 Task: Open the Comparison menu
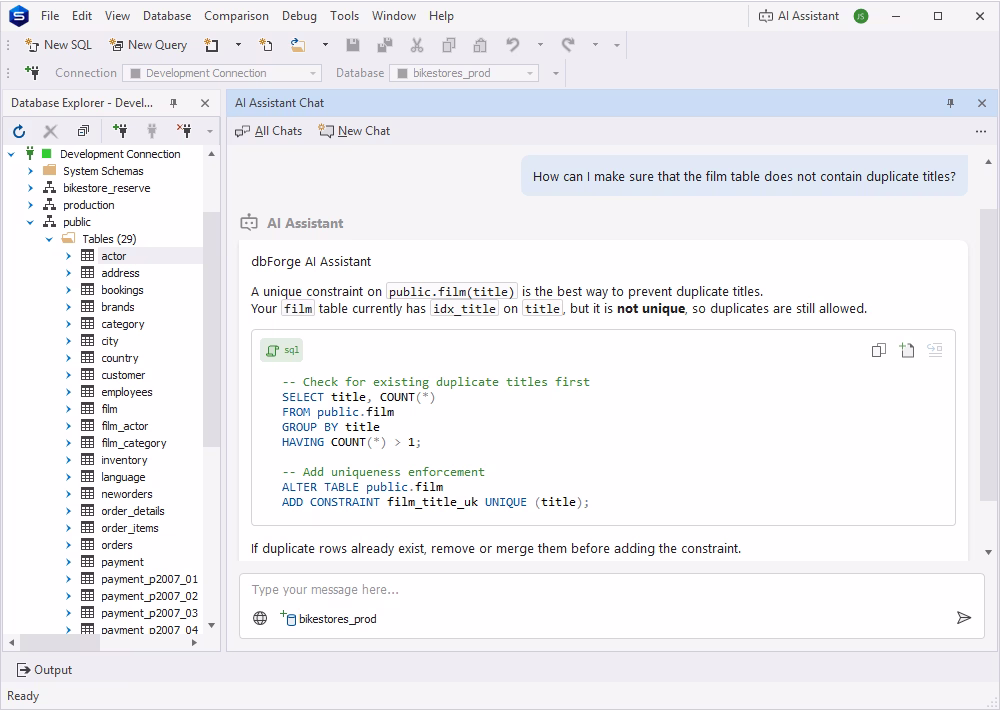(236, 16)
